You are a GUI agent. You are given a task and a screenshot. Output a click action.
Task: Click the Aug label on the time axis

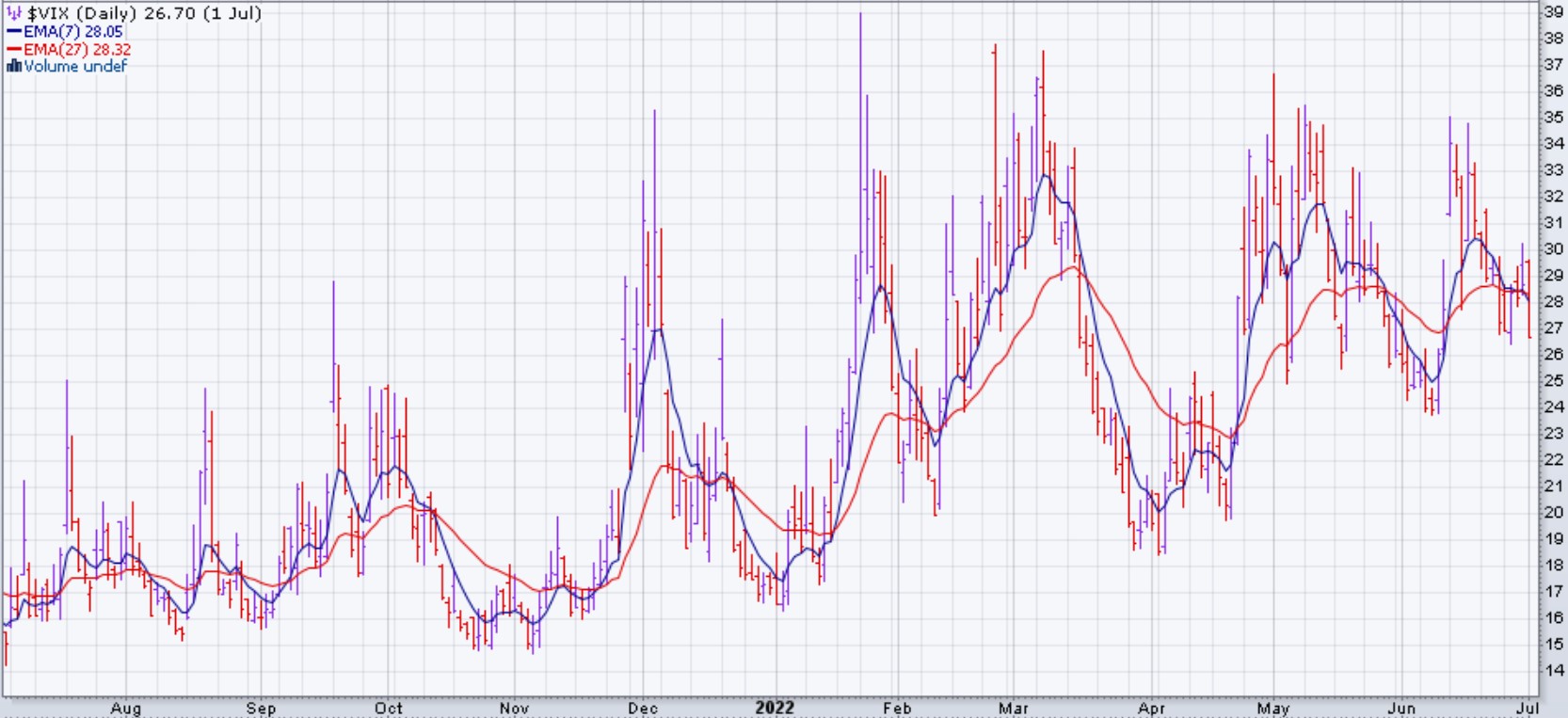[x=125, y=708]
